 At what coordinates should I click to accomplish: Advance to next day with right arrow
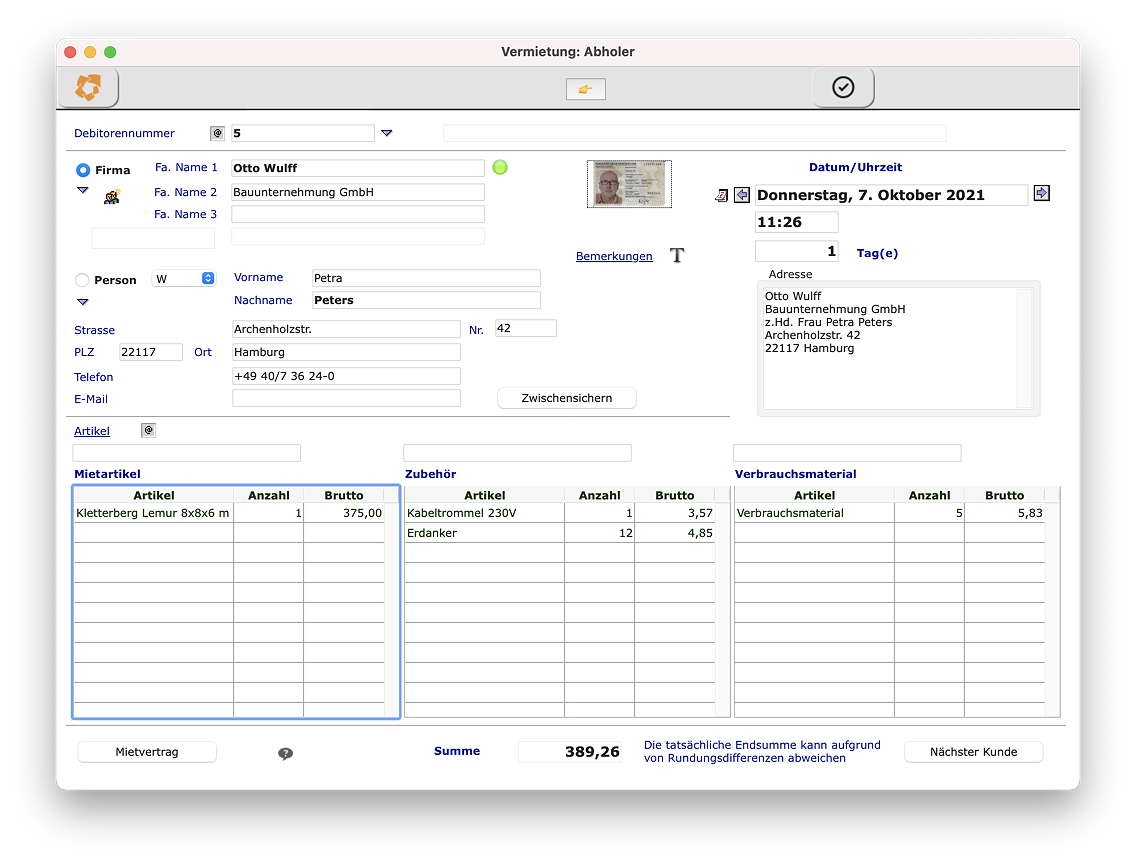point(1042,194)
